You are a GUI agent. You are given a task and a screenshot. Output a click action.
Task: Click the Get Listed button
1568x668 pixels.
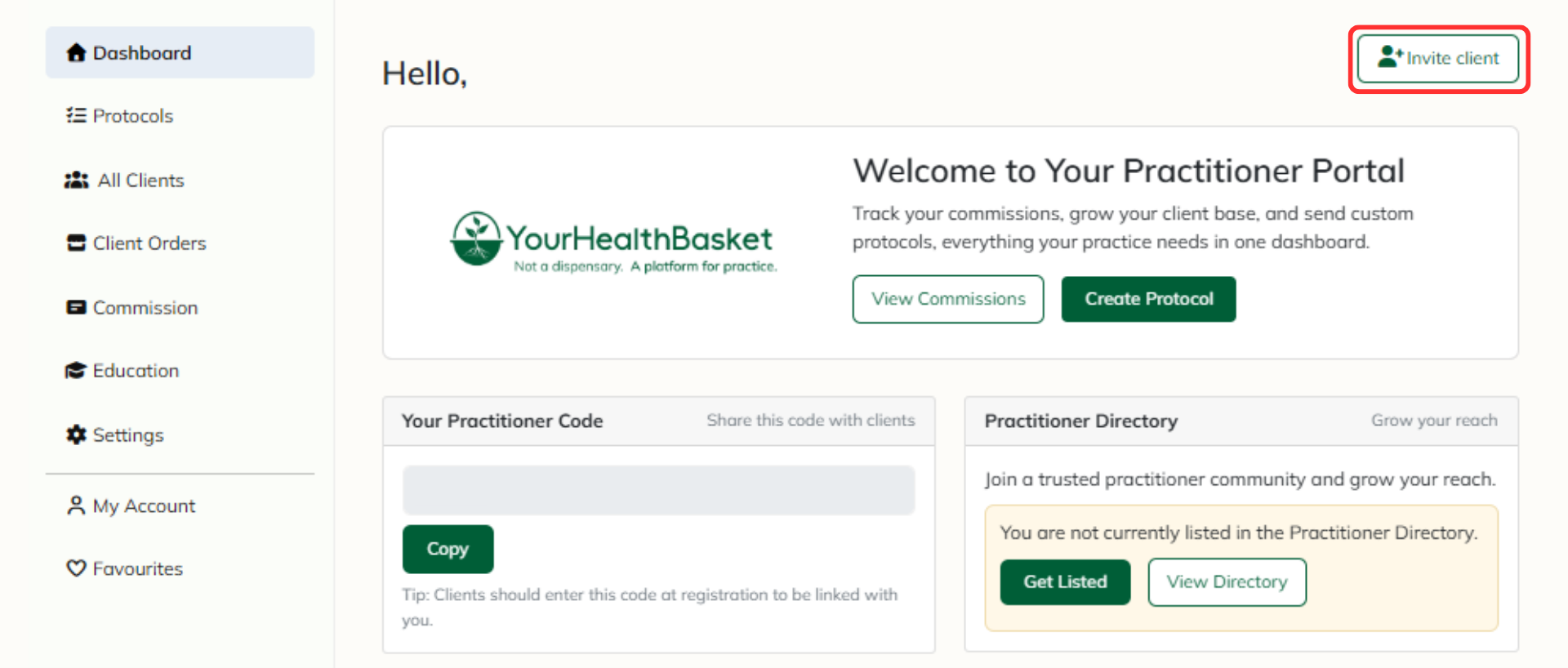coord(1065,581)
